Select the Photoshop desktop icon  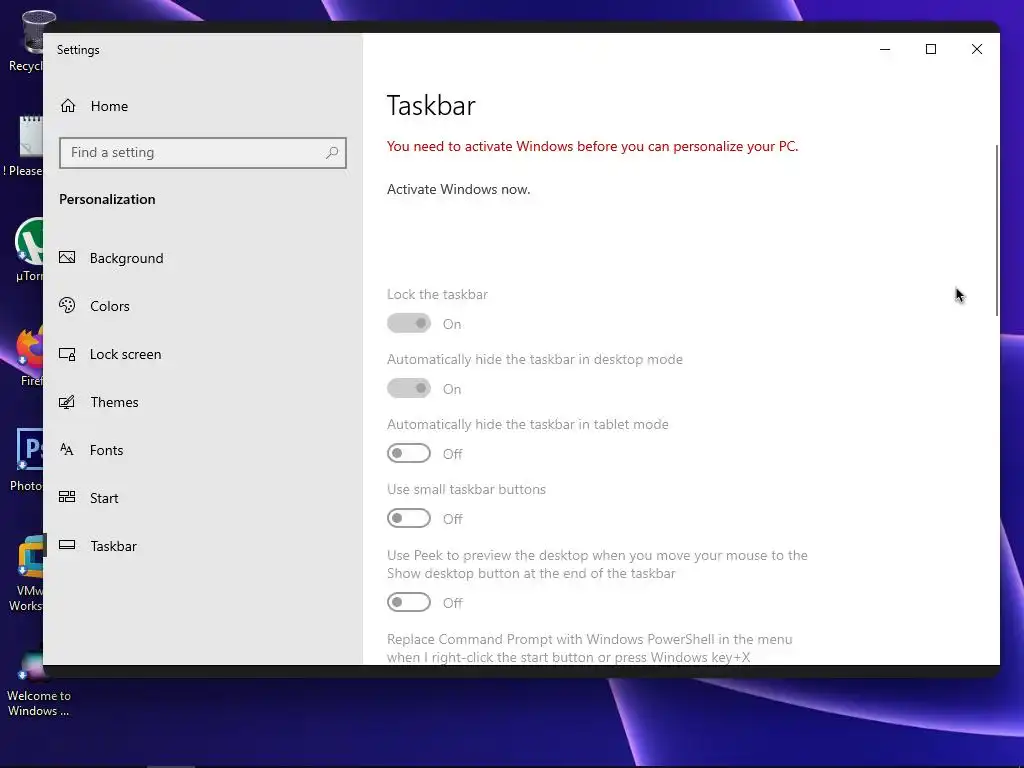click(27, 460)
